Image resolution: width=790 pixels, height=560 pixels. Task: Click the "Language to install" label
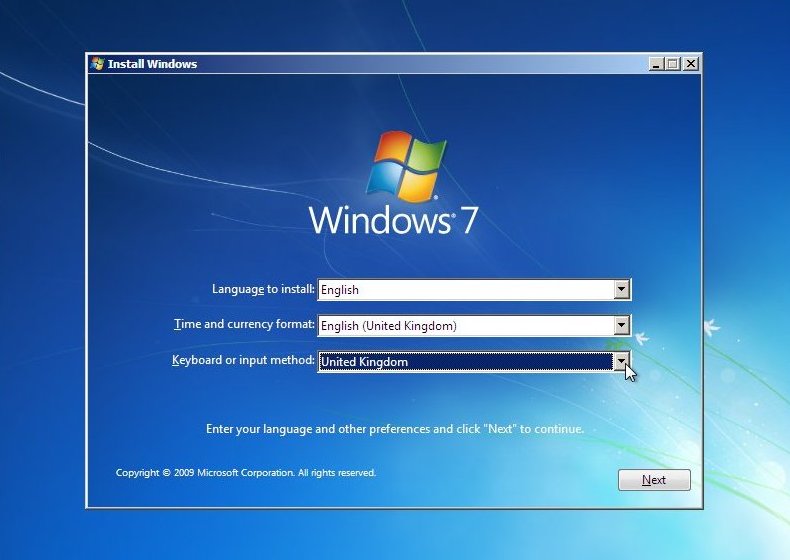point(263,290)
